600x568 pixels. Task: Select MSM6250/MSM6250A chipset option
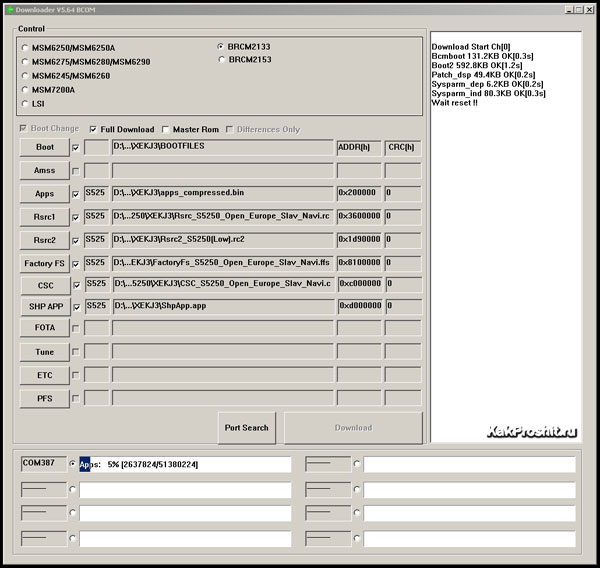tap(25, 48)
